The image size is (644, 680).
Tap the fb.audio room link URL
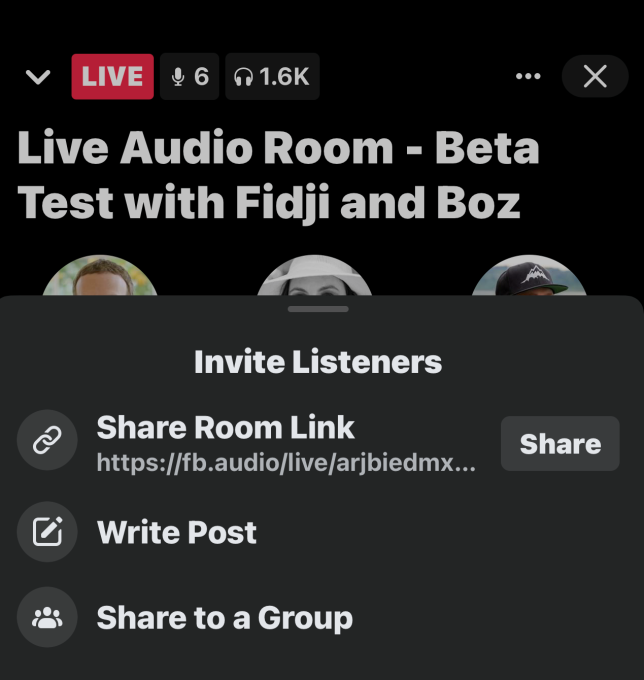coord(284,464)
